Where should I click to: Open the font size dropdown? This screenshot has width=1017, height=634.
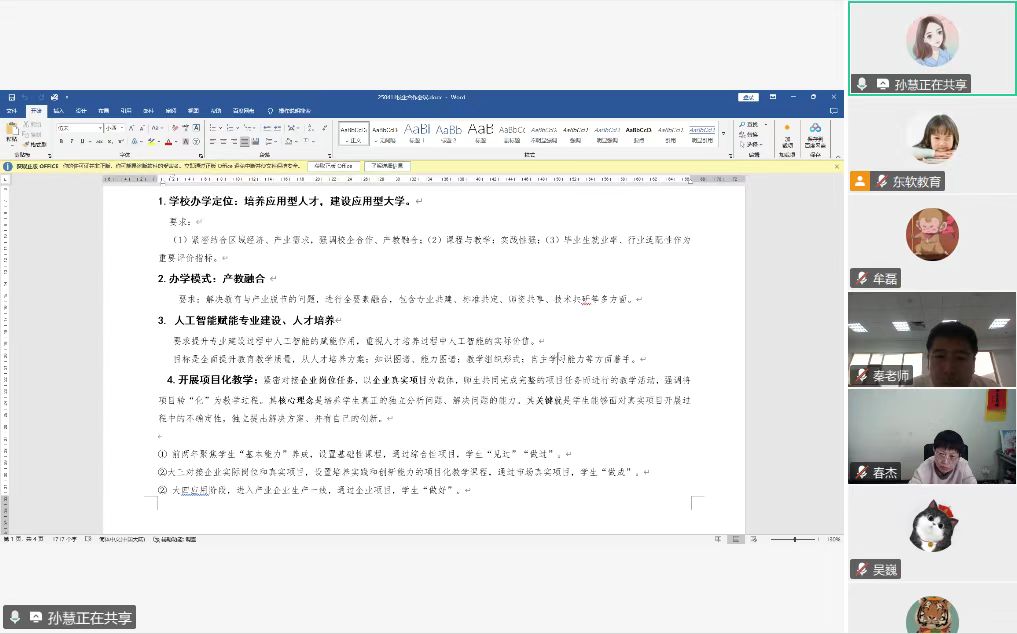pos(124,128)
